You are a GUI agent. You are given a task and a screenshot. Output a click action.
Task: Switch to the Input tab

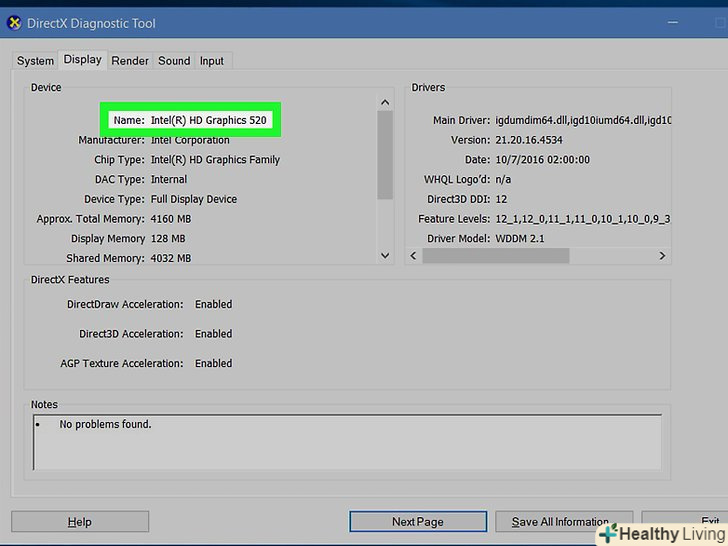coord(212,61)
